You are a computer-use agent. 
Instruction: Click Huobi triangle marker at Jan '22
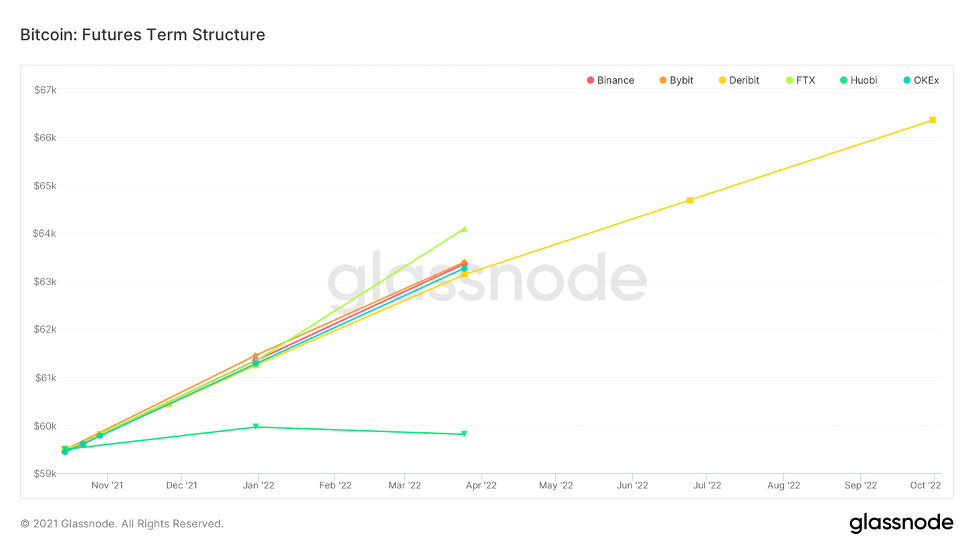coord(256,427)
